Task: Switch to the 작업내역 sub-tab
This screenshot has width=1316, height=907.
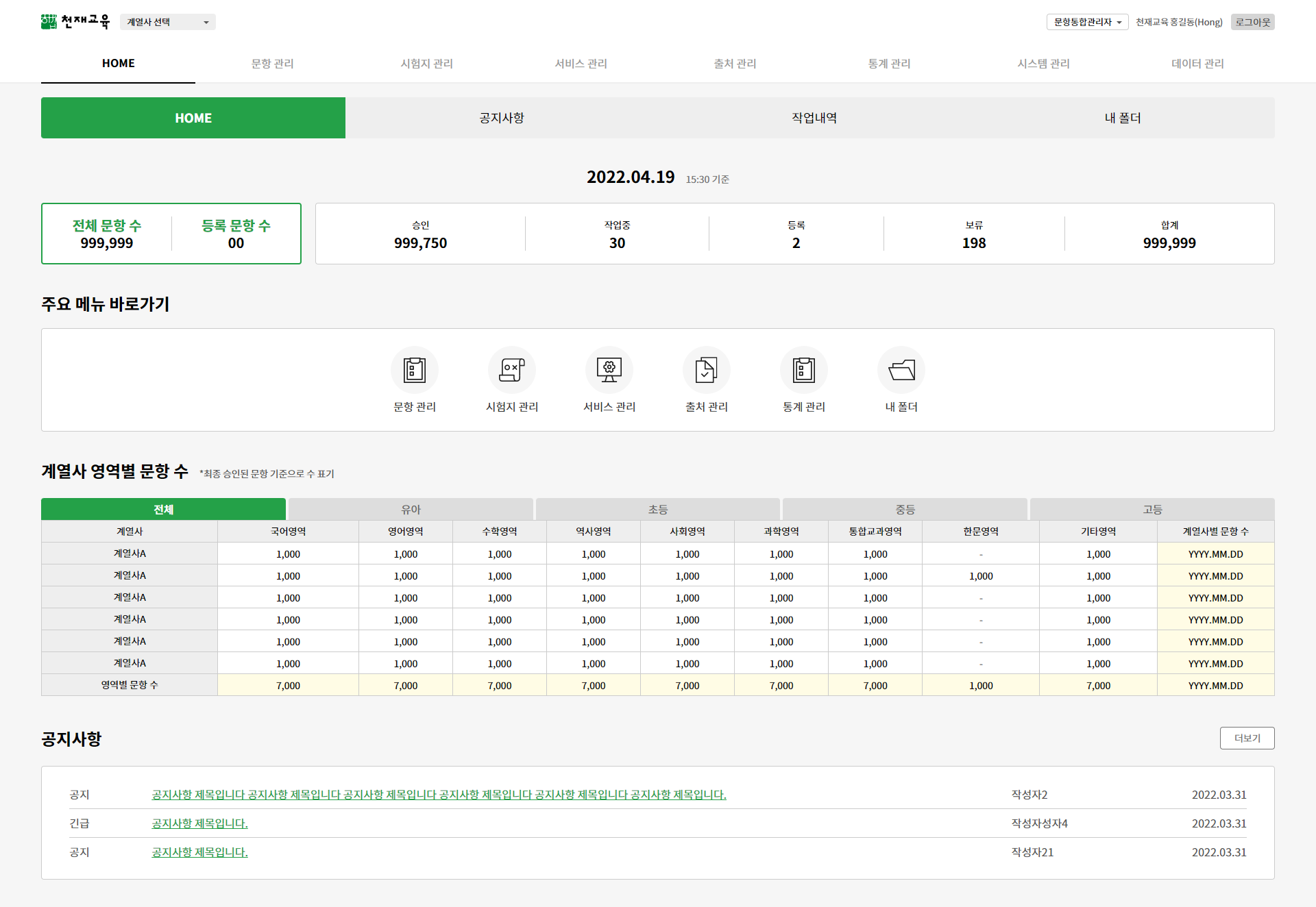Action: pyautogui.click(x=814, y=118)
